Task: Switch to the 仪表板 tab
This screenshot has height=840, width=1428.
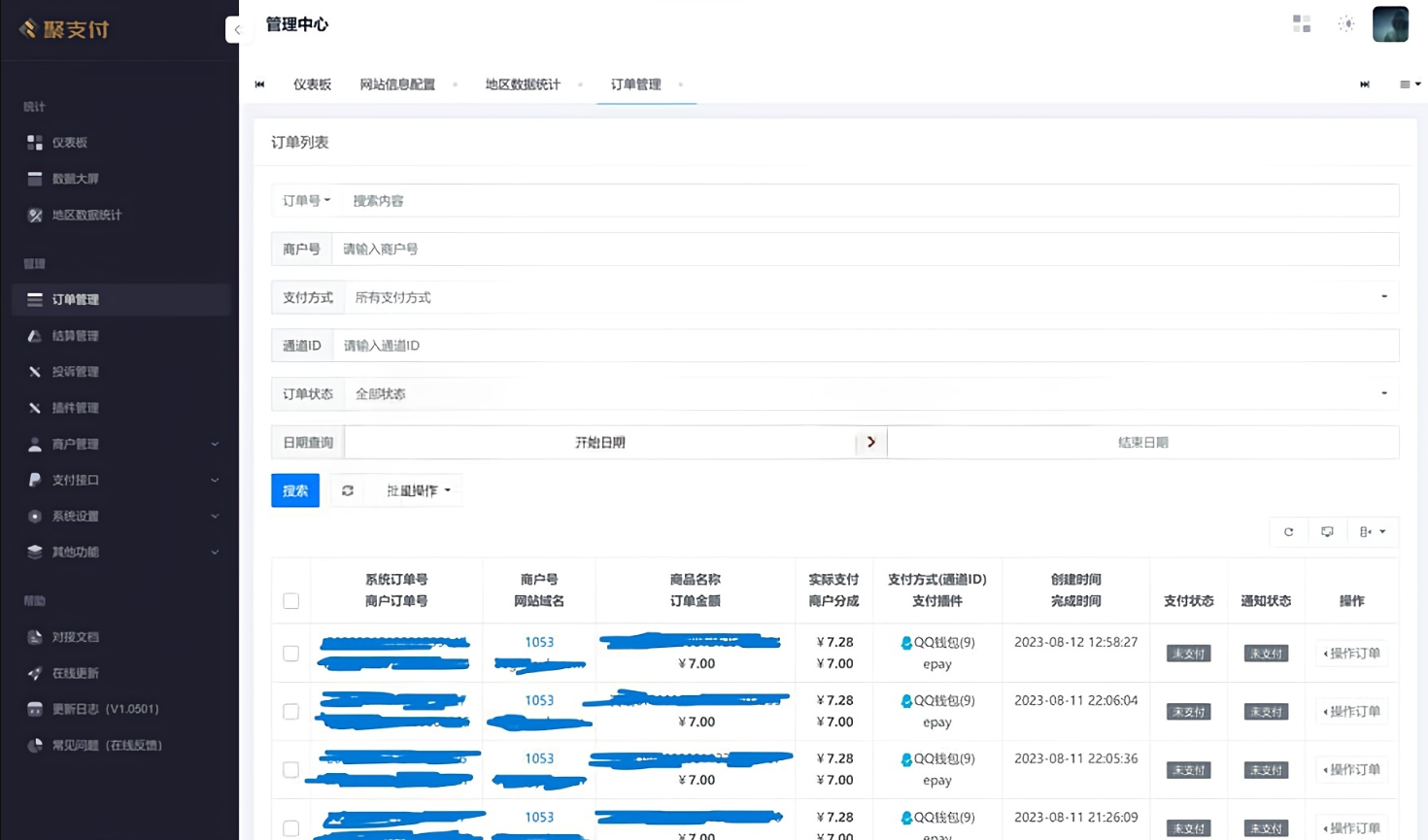Action: pos(312,84)
